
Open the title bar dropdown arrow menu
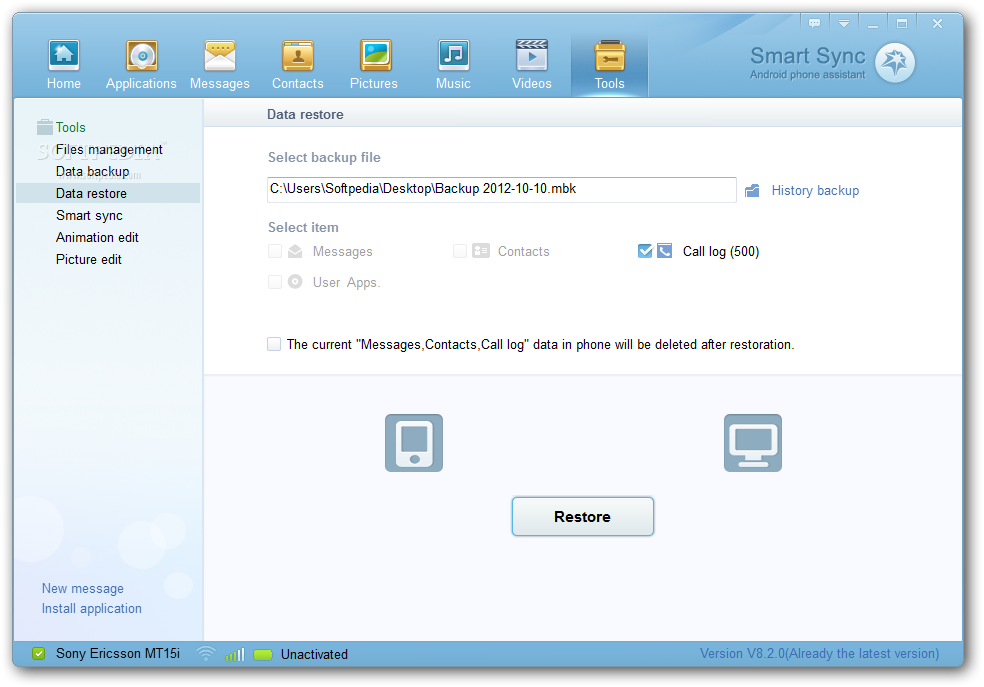tap(843, 23)
